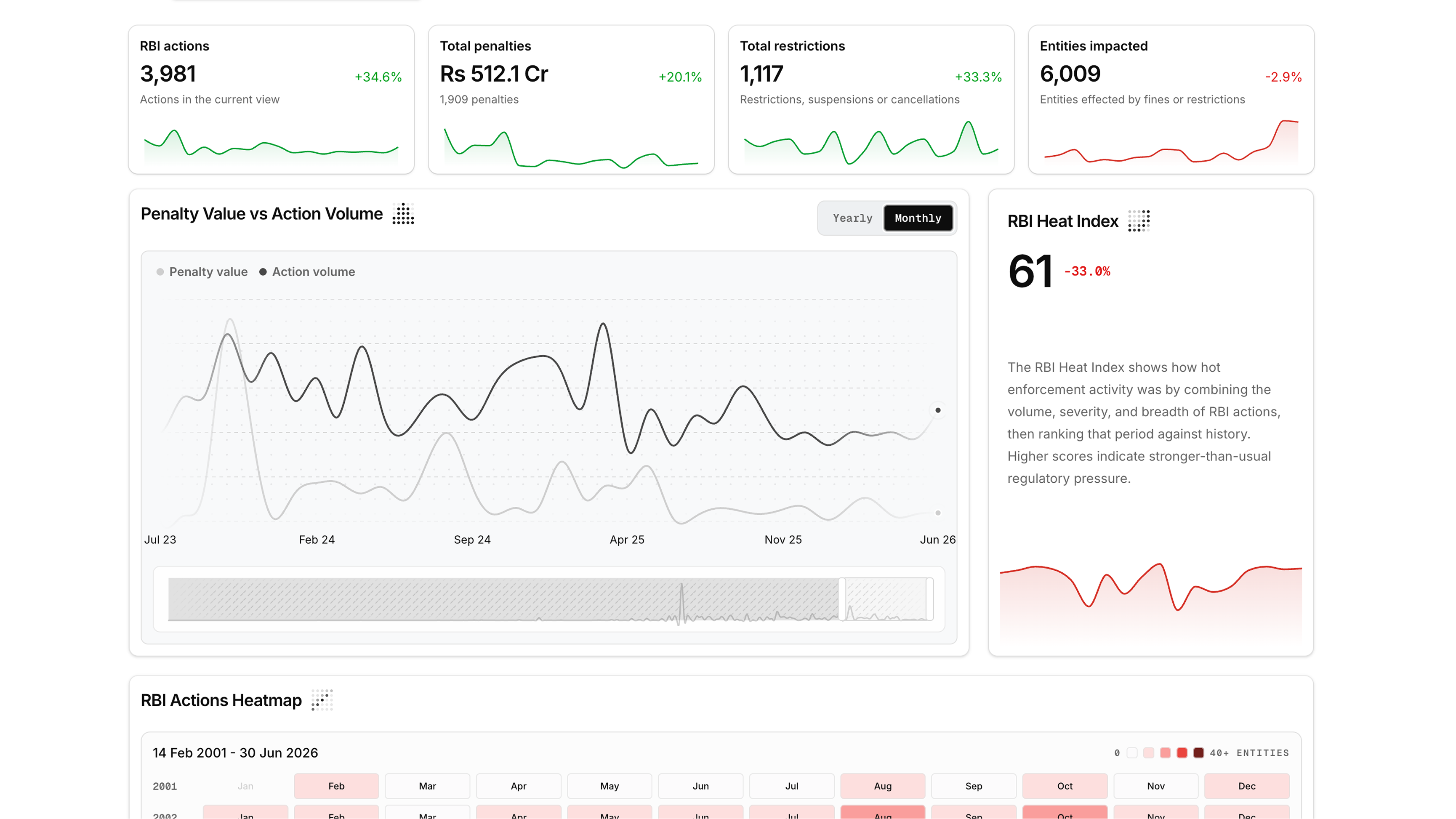The image size is (1456, 819).
Task: Click the Total restrictions green sparkline
Action: coord(871,142)
